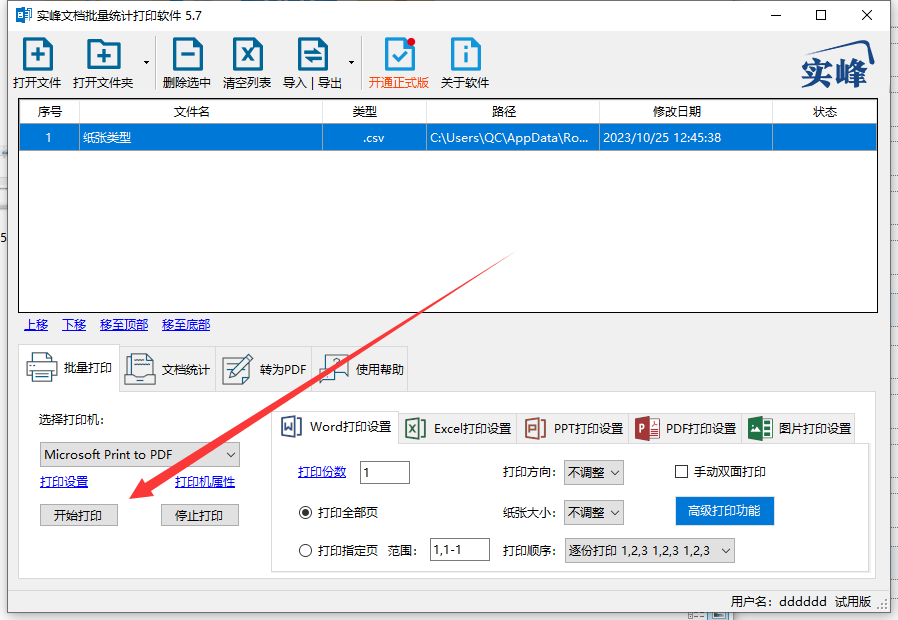This screenshot has width=898, height=620.
Task: Click the 移至底部 link
Action: click(186, 325)
